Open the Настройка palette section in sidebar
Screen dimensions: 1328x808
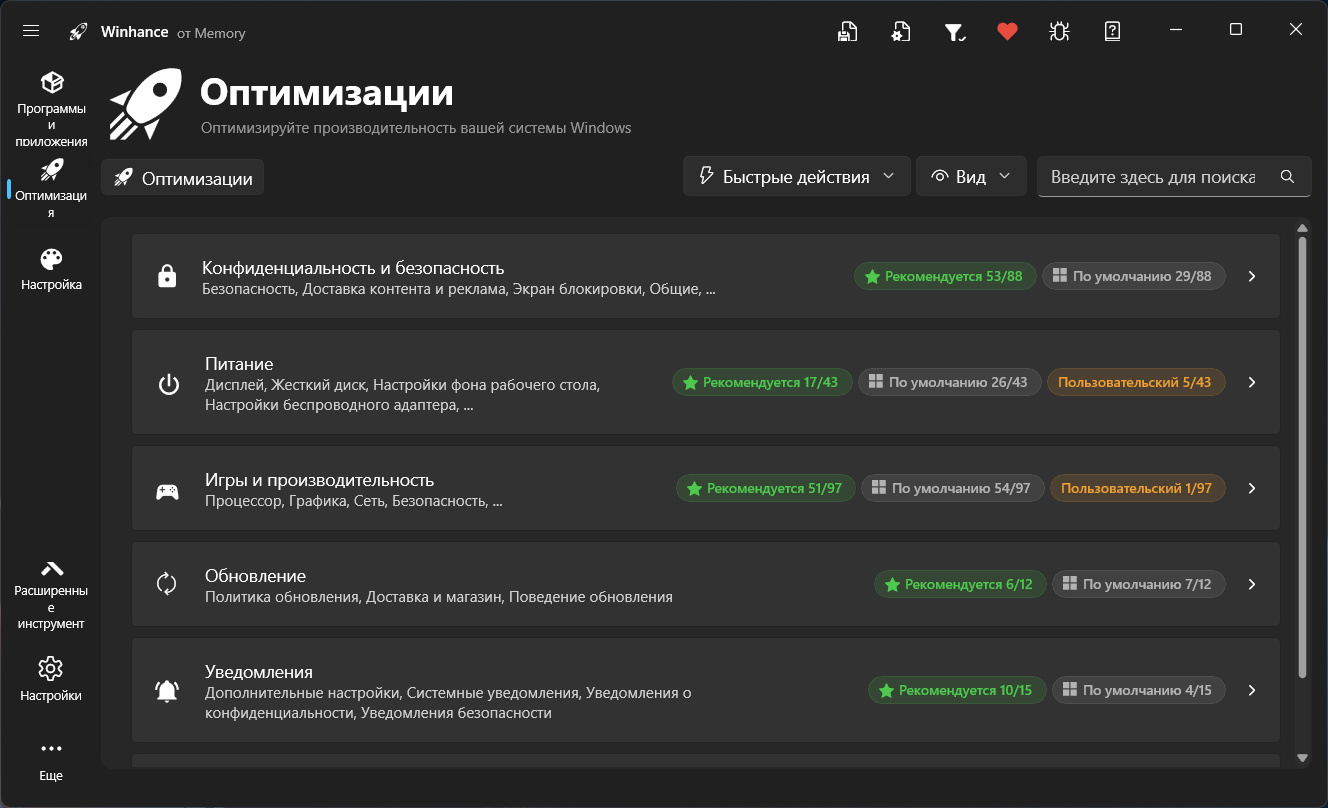(51, 270)
